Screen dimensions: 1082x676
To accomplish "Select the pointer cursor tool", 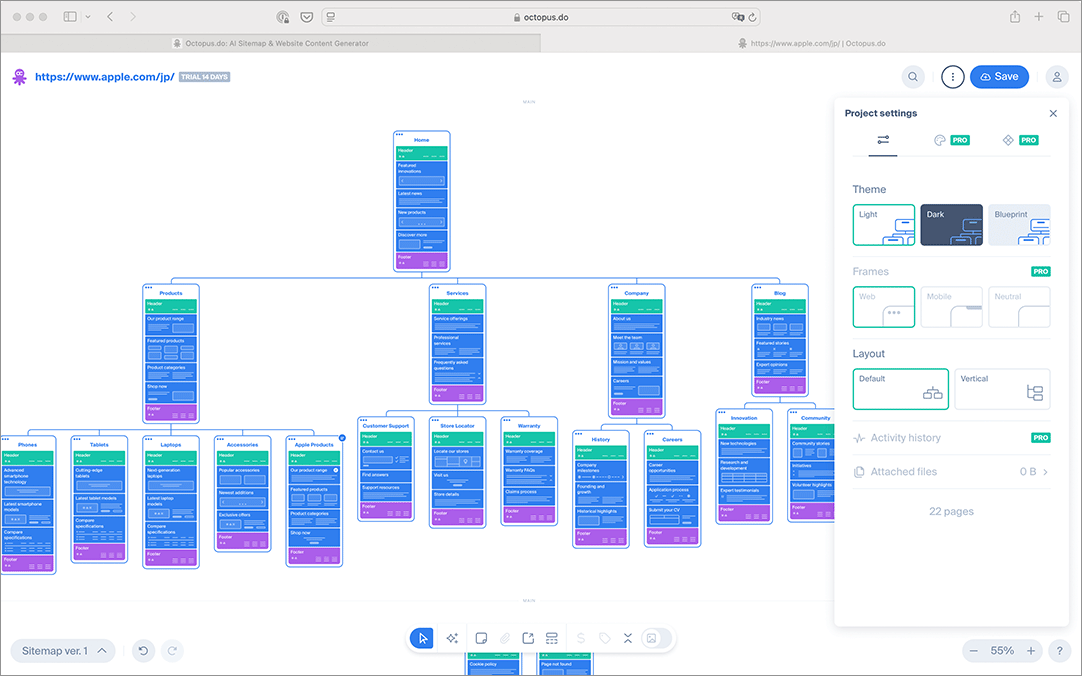I will [x=422, y=638].
